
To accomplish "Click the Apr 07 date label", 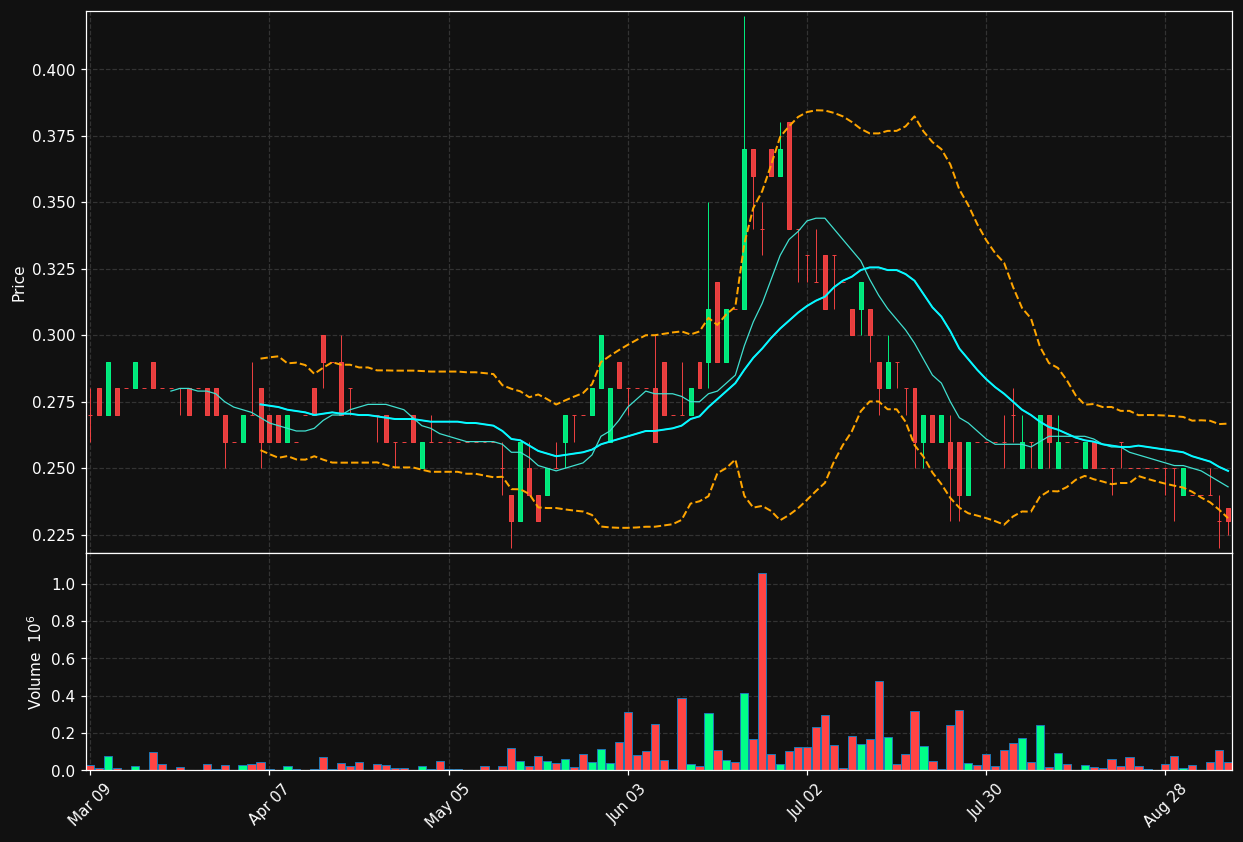I will coord(267,804).
